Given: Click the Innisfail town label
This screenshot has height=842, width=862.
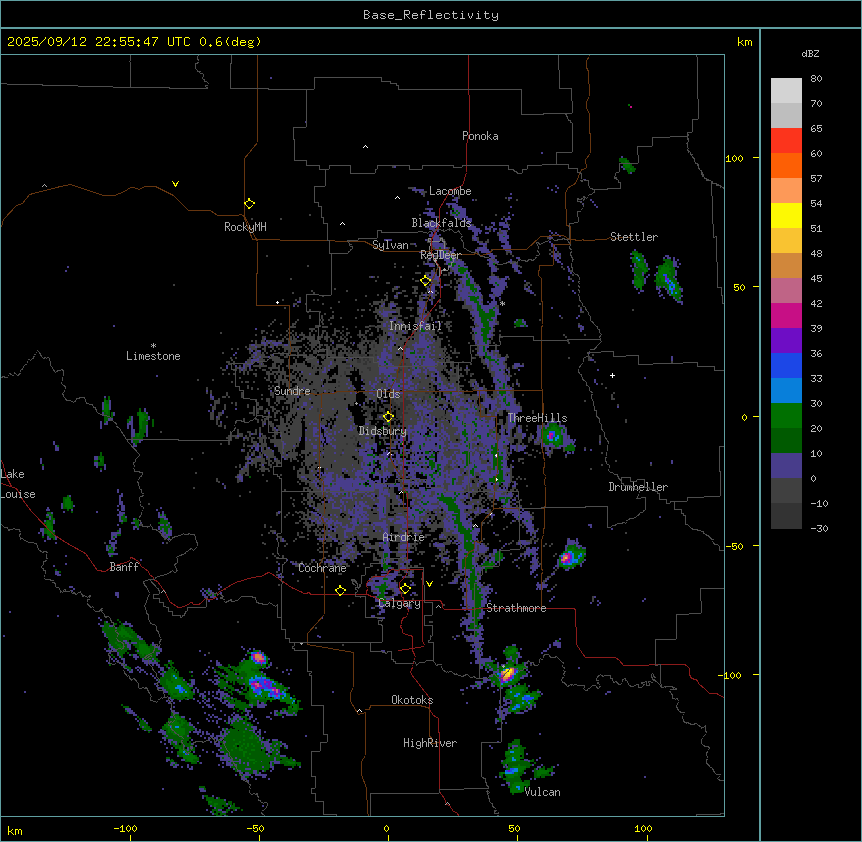Looking at the screenshot, I should pyautogui.click(x=415, y=326).
